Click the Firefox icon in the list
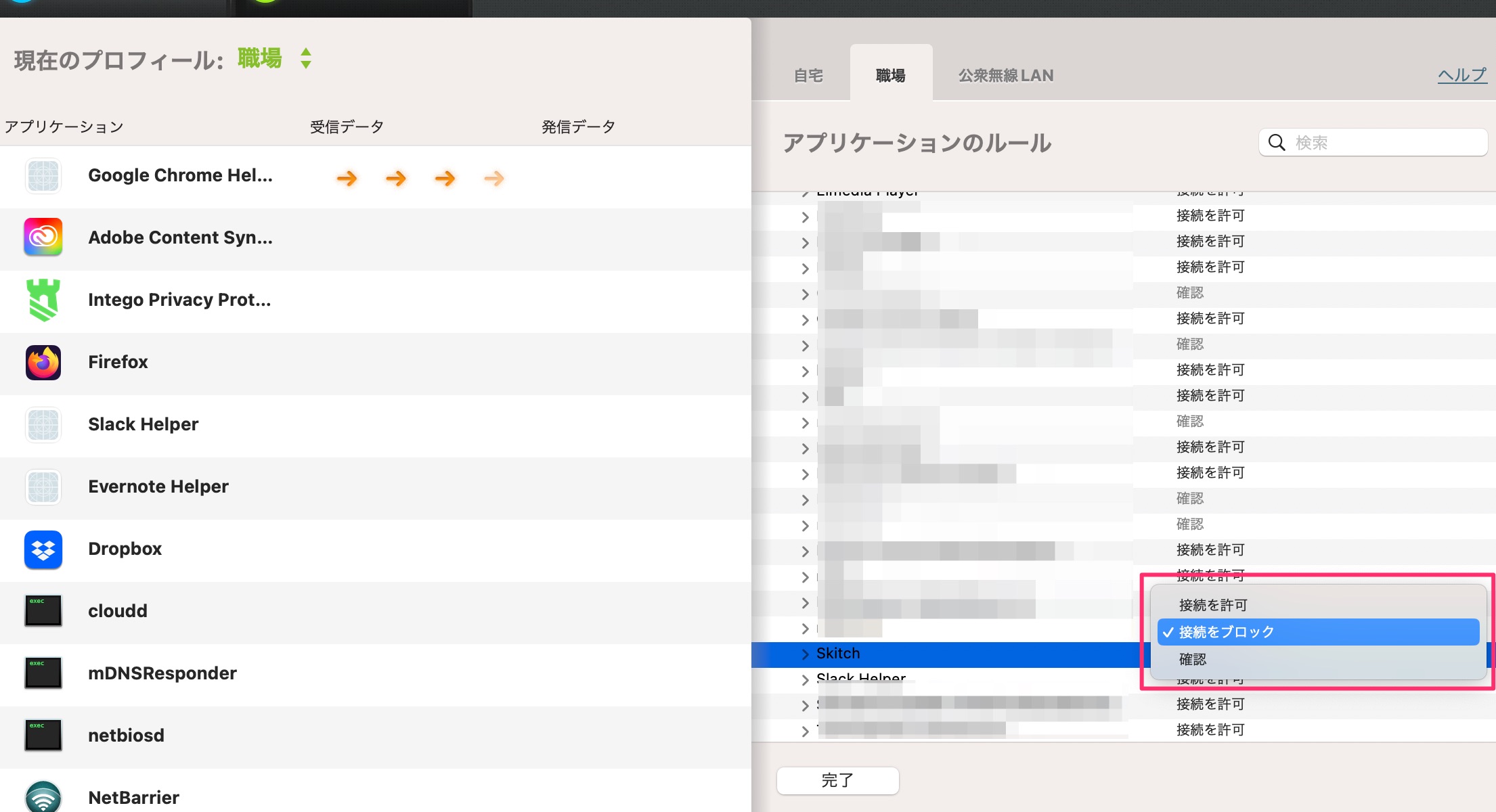The width and height of the screenshot is (1496, 812). click(x=43, y=362)
